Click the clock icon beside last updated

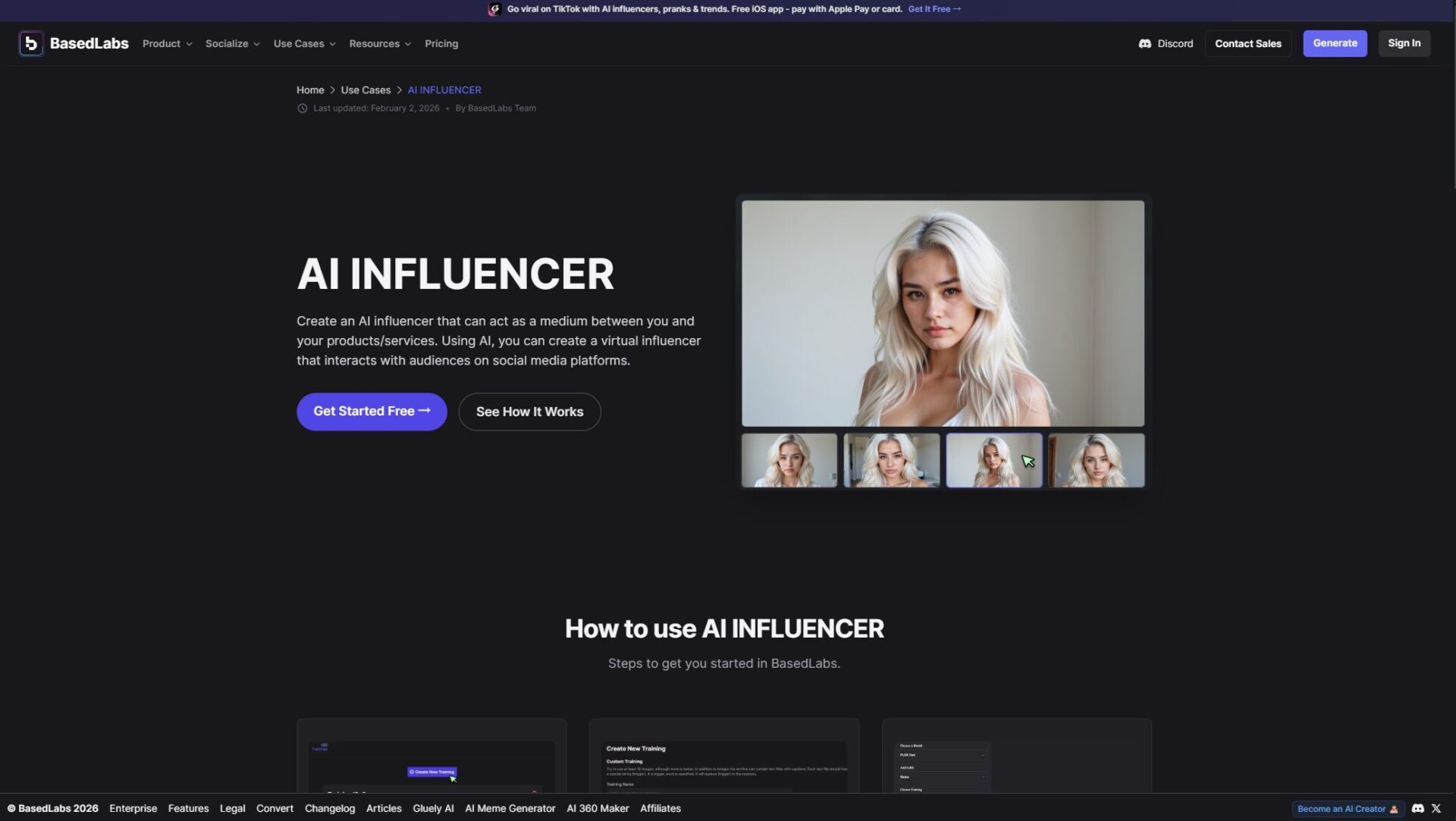[302, 108]
